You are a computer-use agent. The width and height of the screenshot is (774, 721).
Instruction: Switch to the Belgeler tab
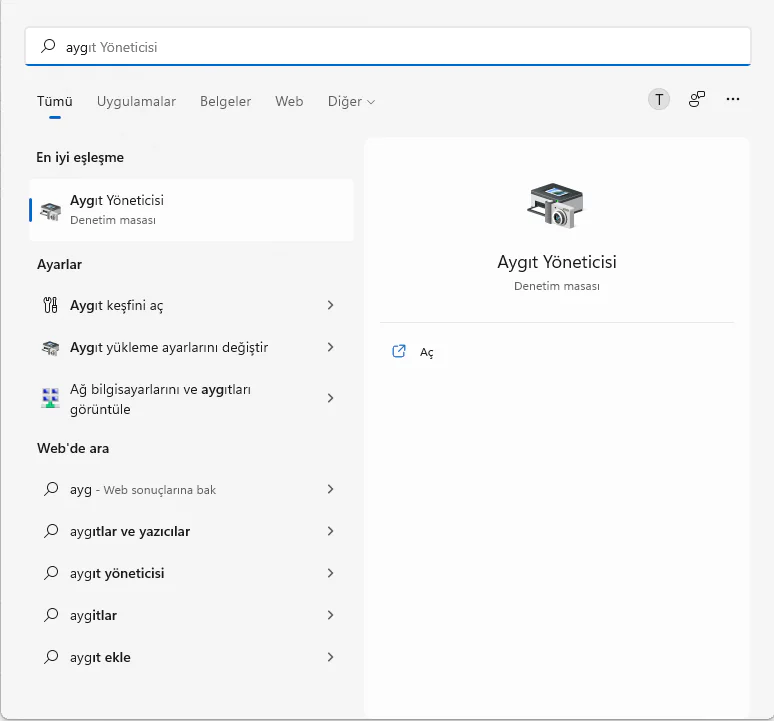(225, 101)
